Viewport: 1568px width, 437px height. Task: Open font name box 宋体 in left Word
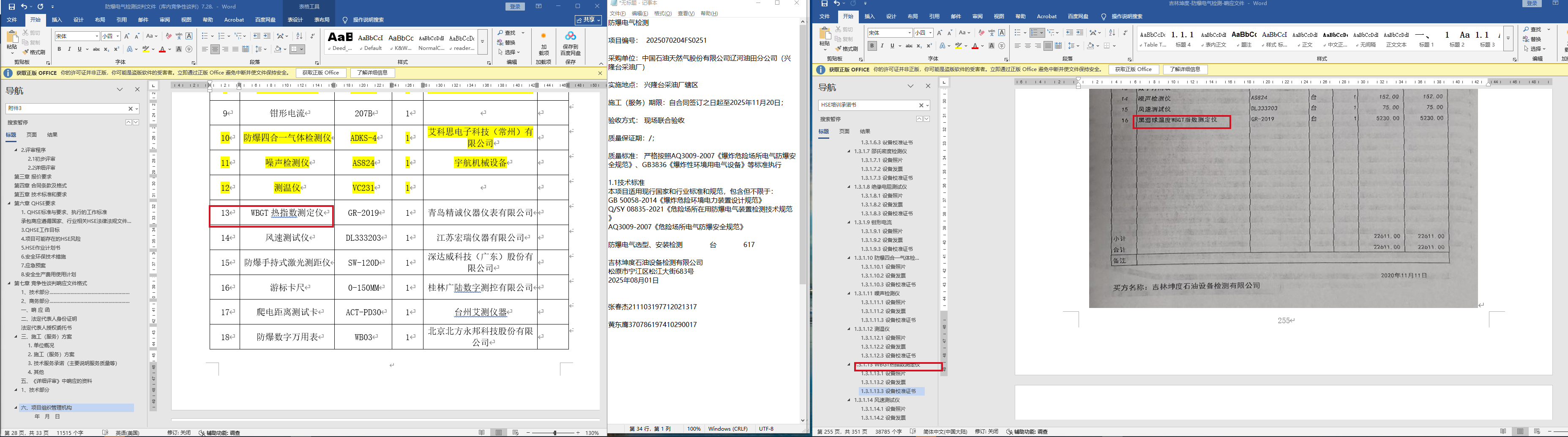coord(76,36)
